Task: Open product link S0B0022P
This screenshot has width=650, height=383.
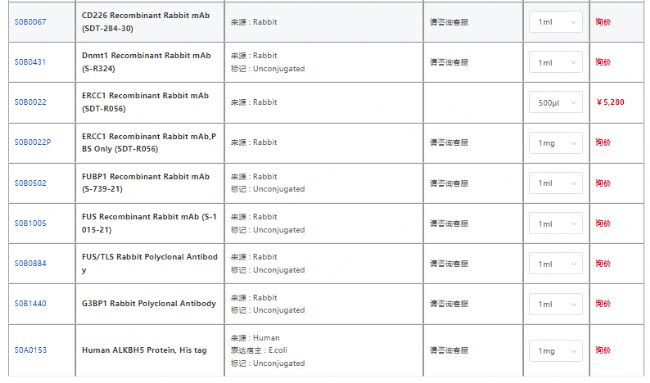Action: [x=33, y=142]
